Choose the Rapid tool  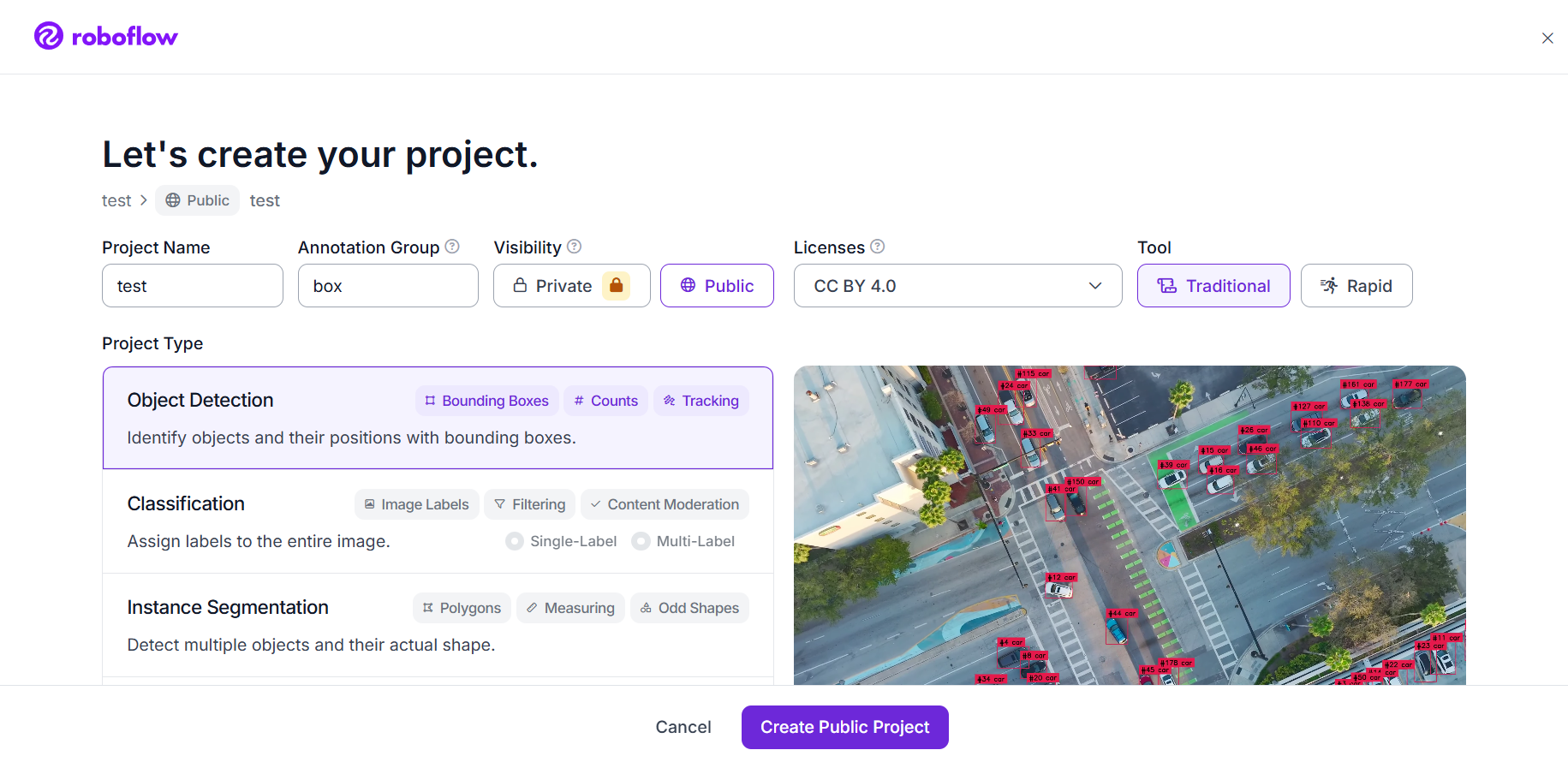[1356, 286]
